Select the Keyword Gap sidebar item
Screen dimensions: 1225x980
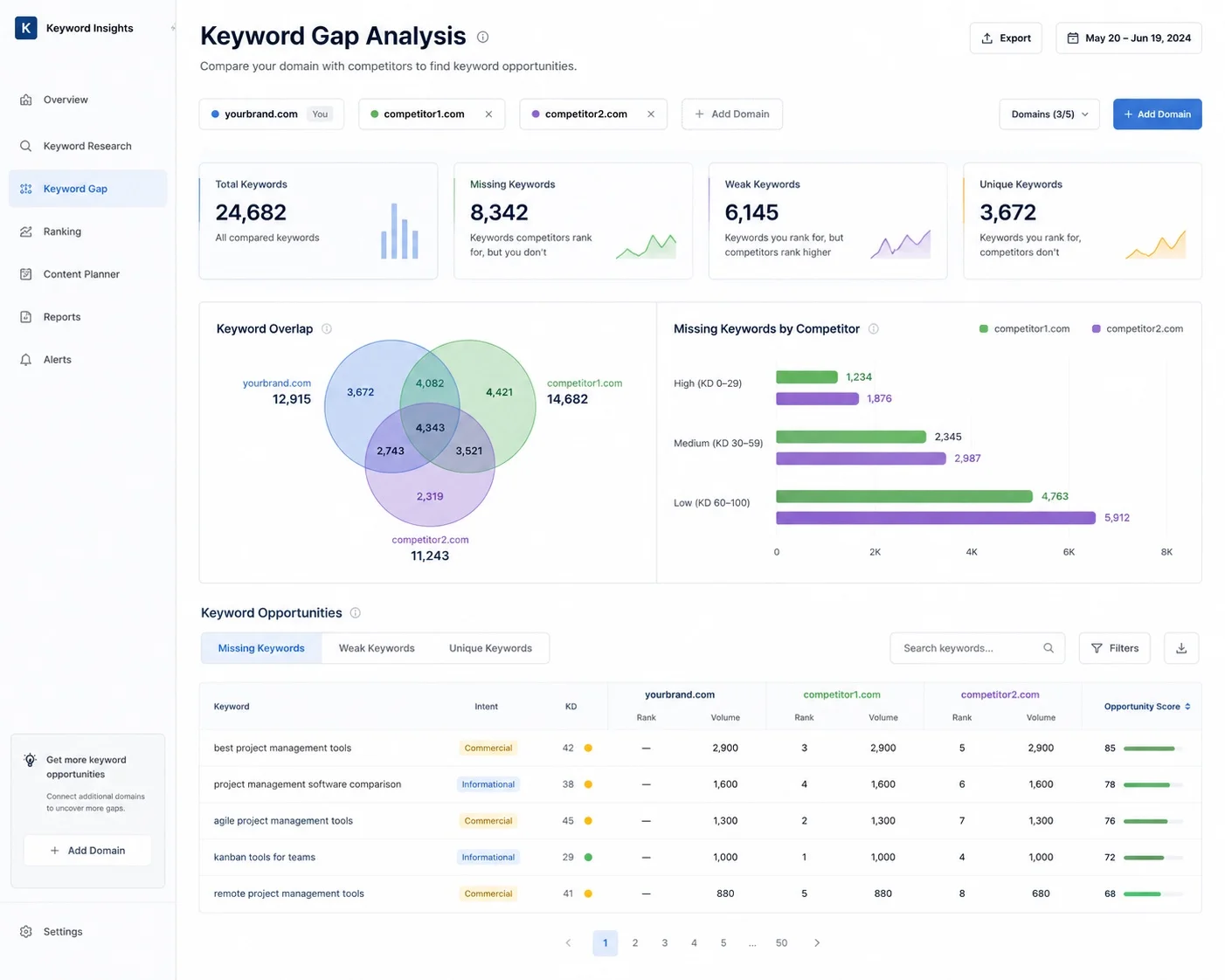(x=87, y=189)
